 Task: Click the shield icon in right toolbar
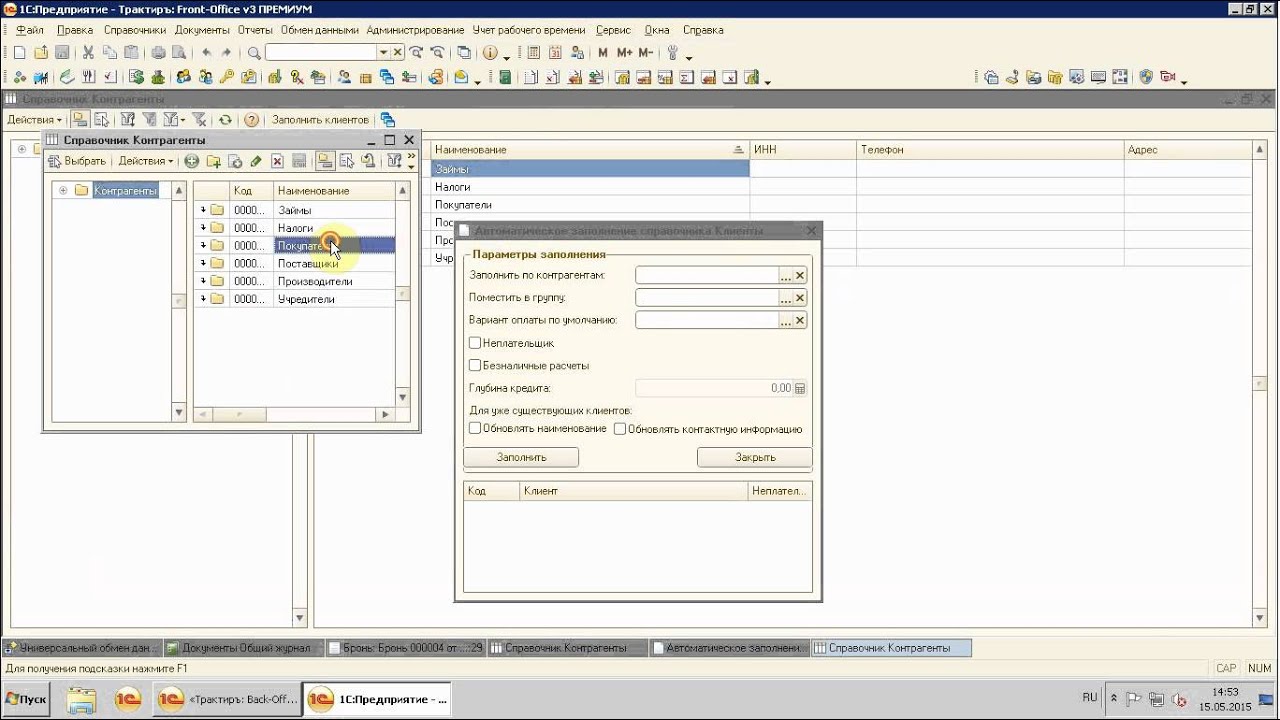point(1146,77)
